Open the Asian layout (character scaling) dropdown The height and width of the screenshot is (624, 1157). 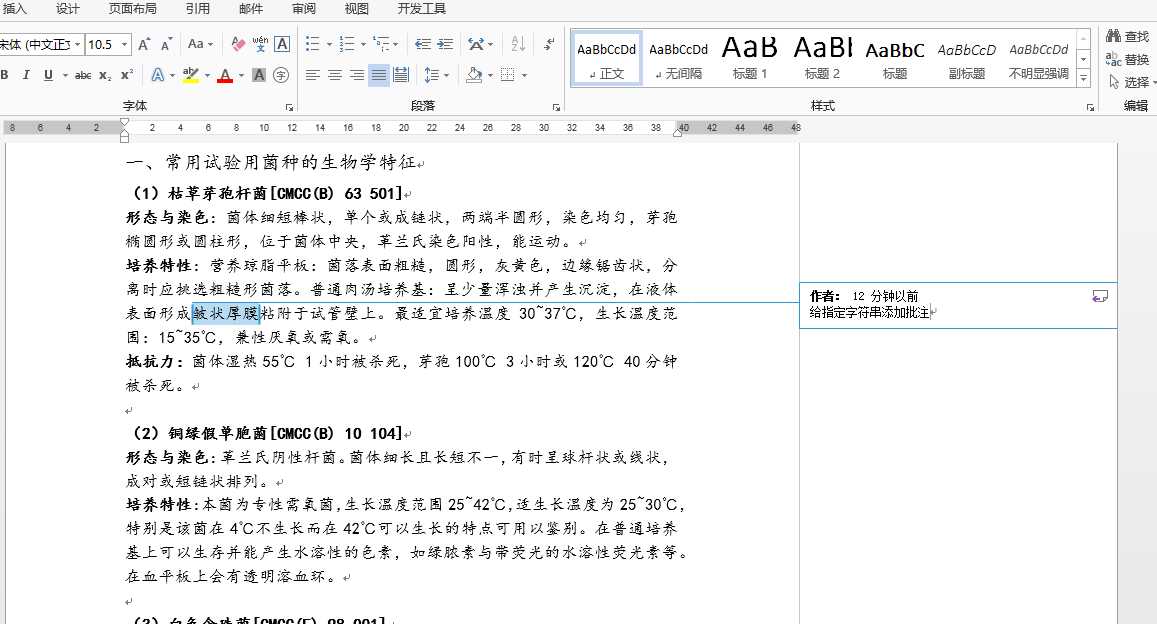click(480, 44)
